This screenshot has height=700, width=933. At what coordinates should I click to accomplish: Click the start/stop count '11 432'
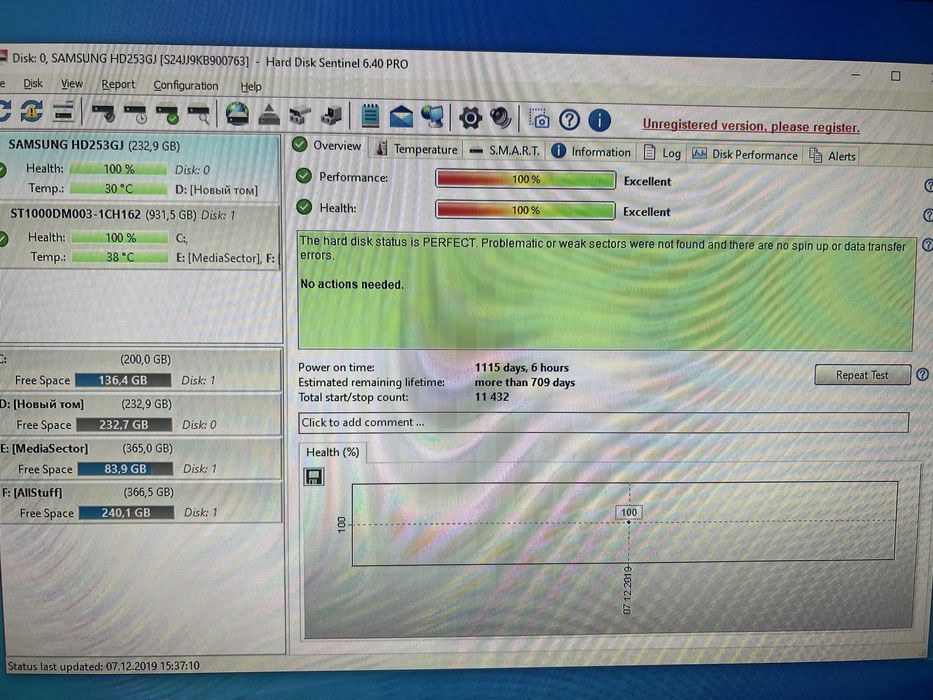[x=492, y=397]
